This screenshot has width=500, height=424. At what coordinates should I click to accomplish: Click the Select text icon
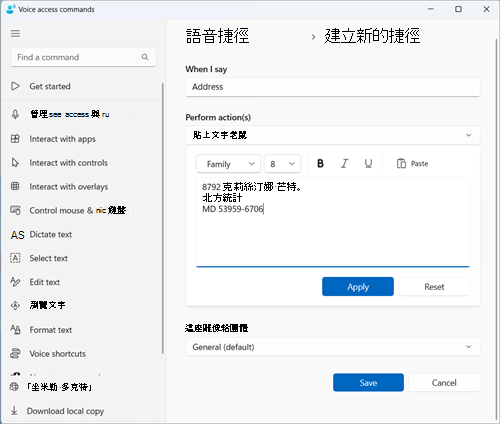click(x=15, y=258)
